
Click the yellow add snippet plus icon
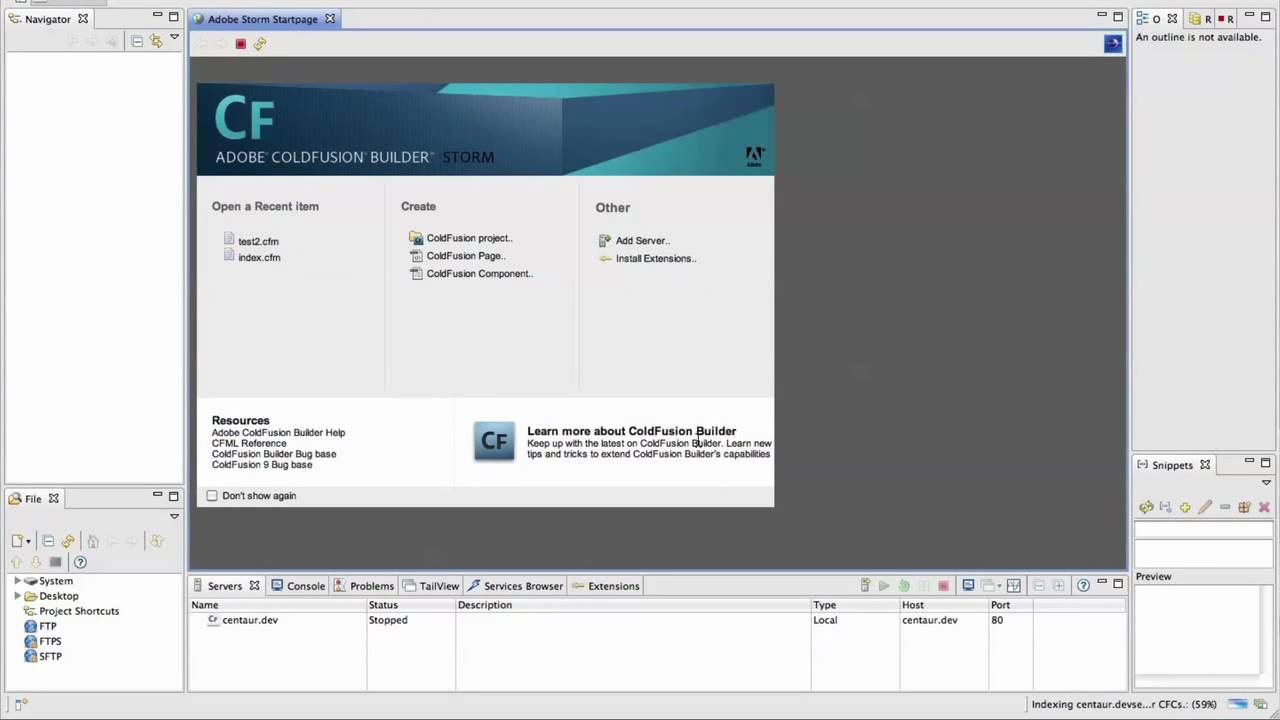coord(1185,508)
